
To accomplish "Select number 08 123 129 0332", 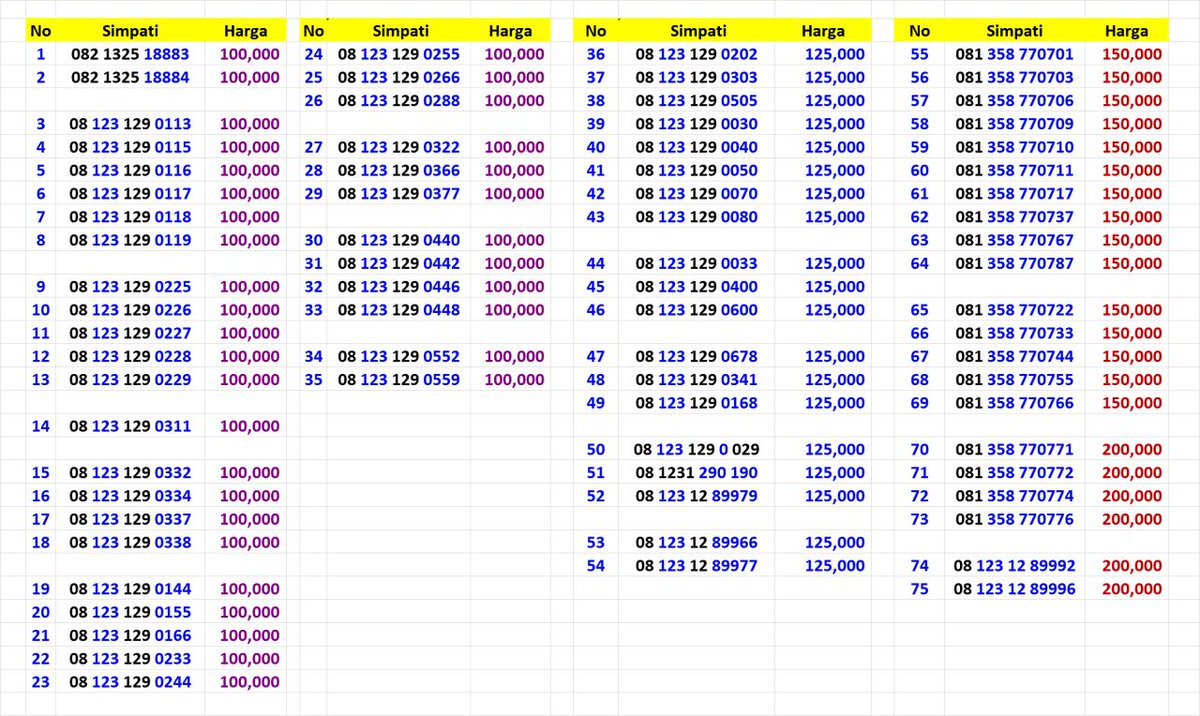I will tap(130, 473).
